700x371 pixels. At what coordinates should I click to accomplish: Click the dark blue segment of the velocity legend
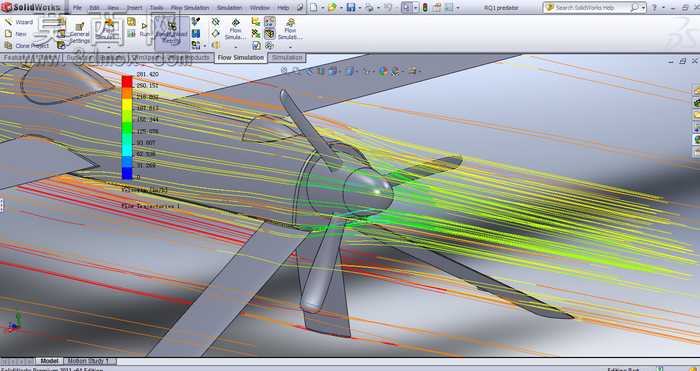[127, 173]
